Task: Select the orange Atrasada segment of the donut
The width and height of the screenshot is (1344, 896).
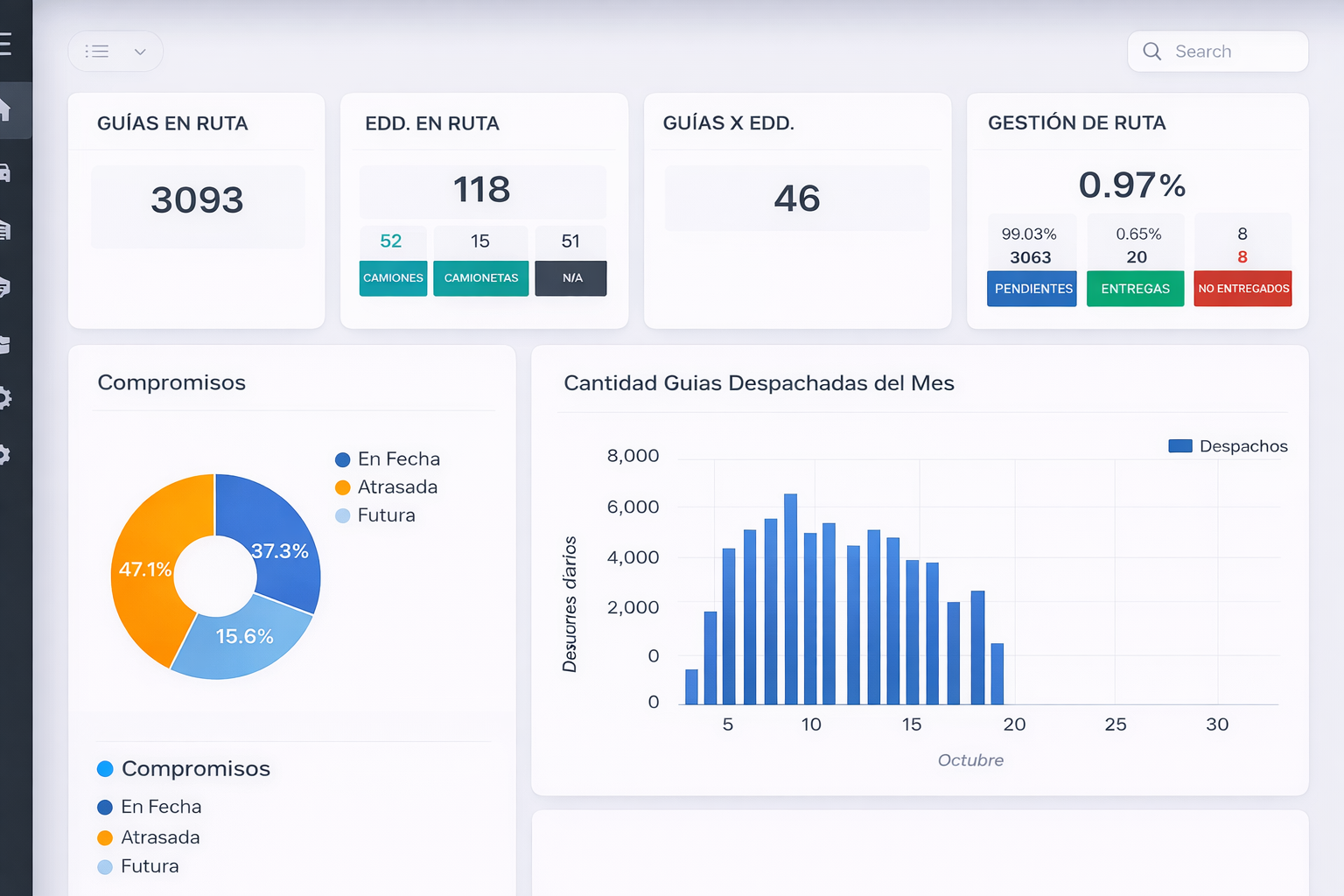Action: [x=145, y=569]
